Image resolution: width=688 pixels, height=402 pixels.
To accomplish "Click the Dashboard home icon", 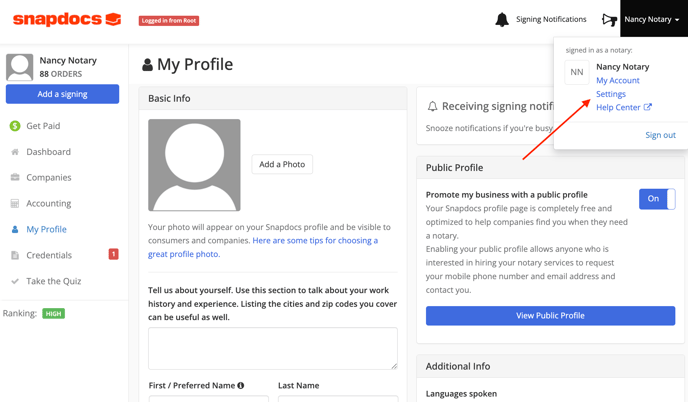I will (x=15, y=152).
